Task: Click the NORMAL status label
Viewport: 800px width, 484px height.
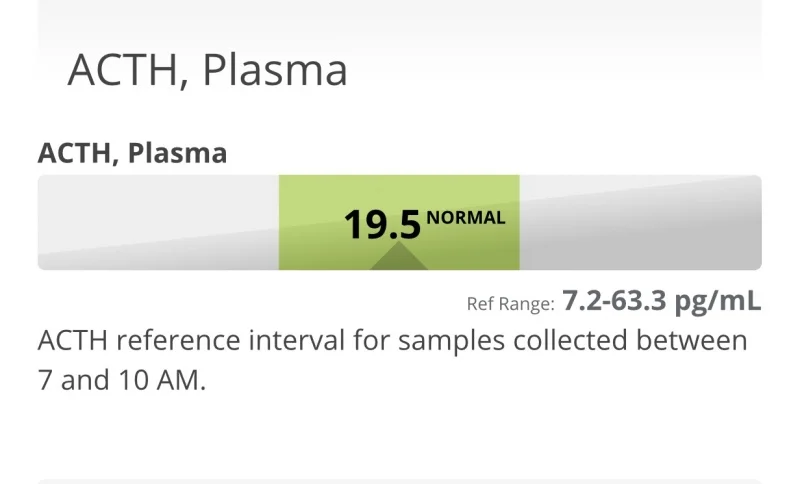Action: [466, 218]
